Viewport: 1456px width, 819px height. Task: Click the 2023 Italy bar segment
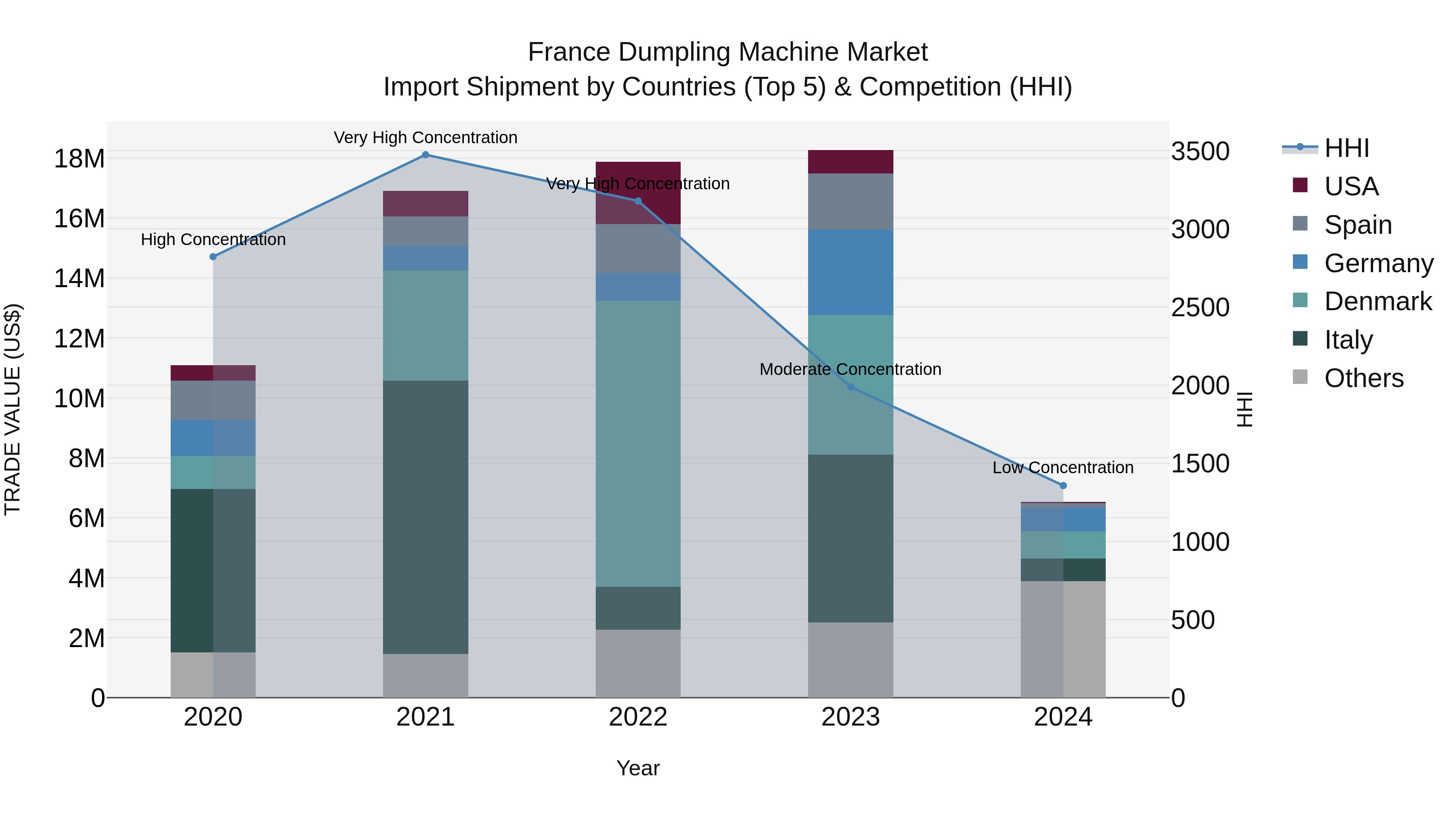point(851,539)
